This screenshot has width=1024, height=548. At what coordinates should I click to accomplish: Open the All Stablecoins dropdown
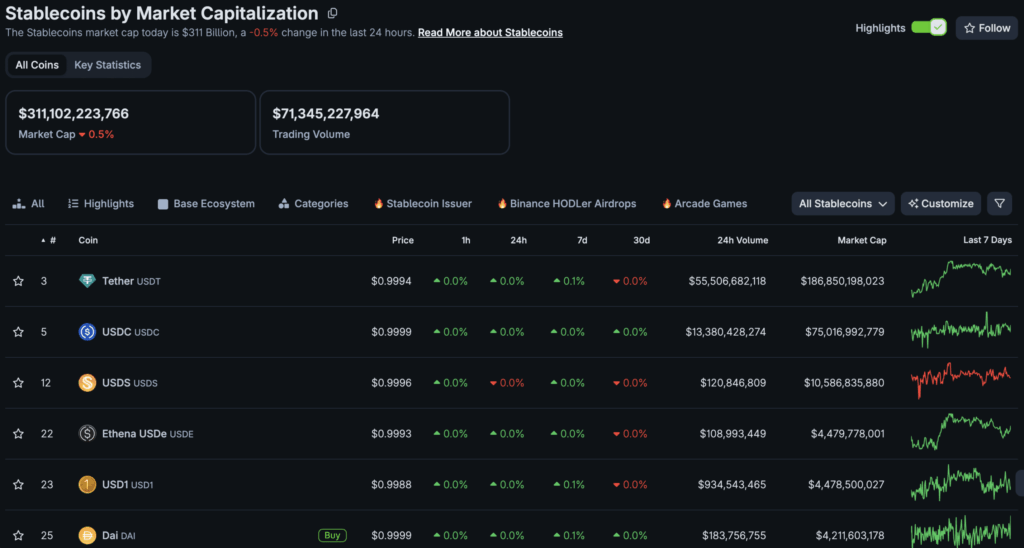[x=842, y=204]
